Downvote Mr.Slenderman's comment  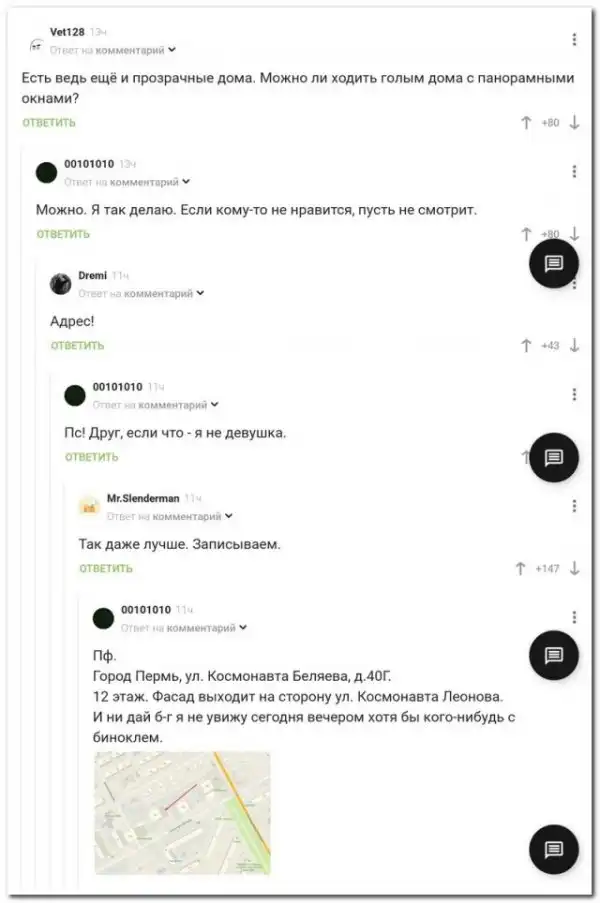point(574,569)
